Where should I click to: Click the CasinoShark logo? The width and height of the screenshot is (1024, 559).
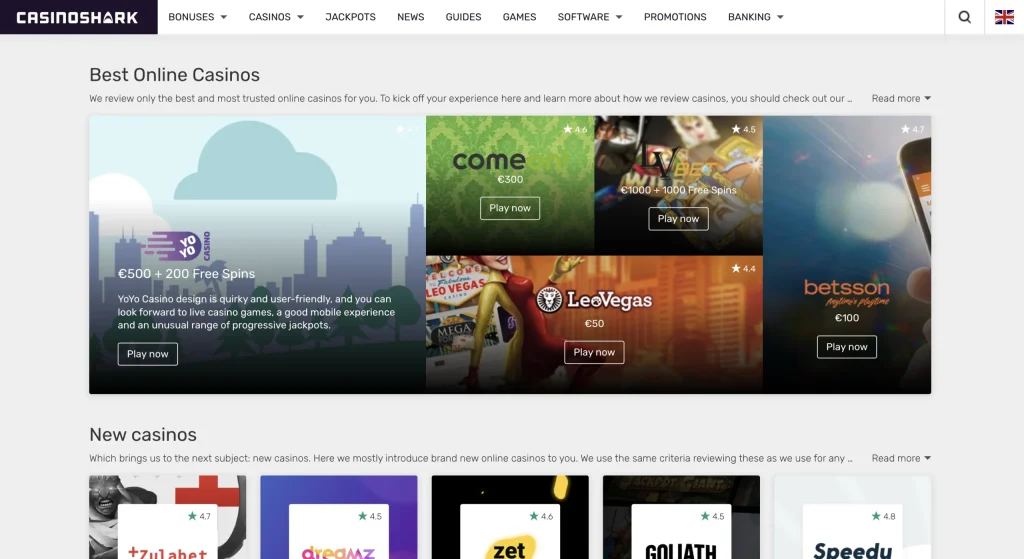[x=77, y=17]
